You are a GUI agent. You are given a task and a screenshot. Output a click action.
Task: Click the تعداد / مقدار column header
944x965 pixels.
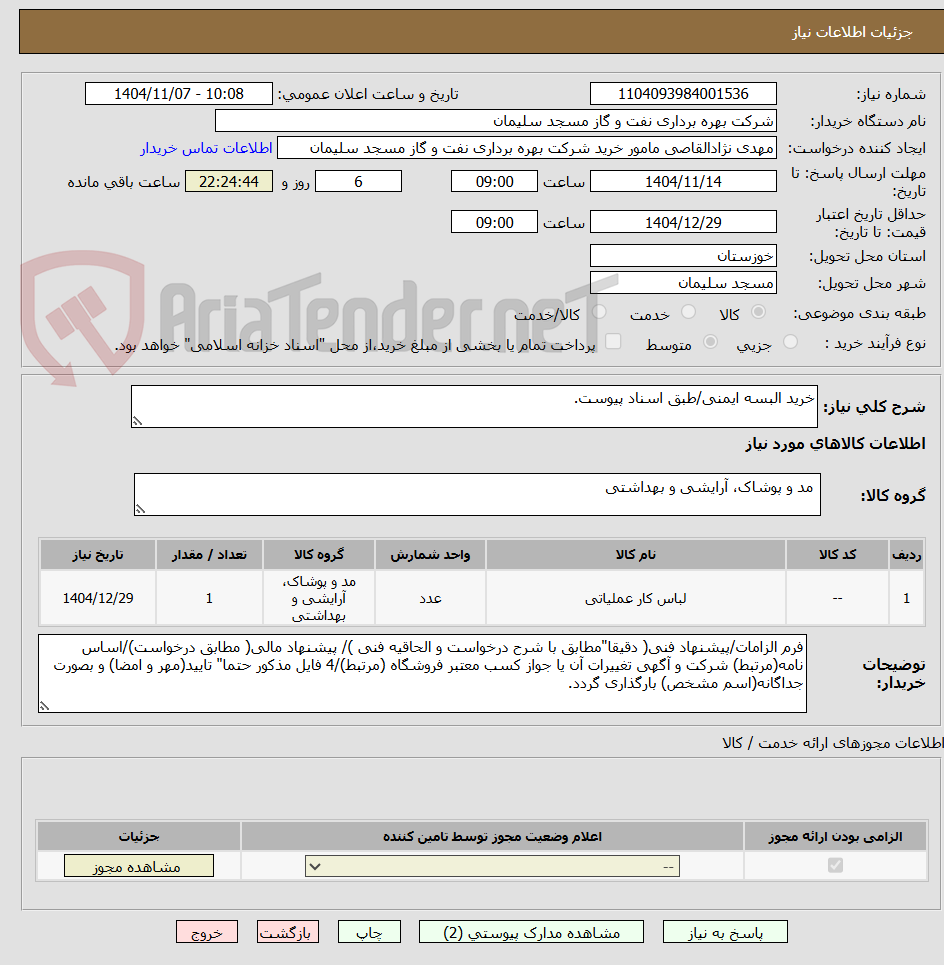coord(209,555)
